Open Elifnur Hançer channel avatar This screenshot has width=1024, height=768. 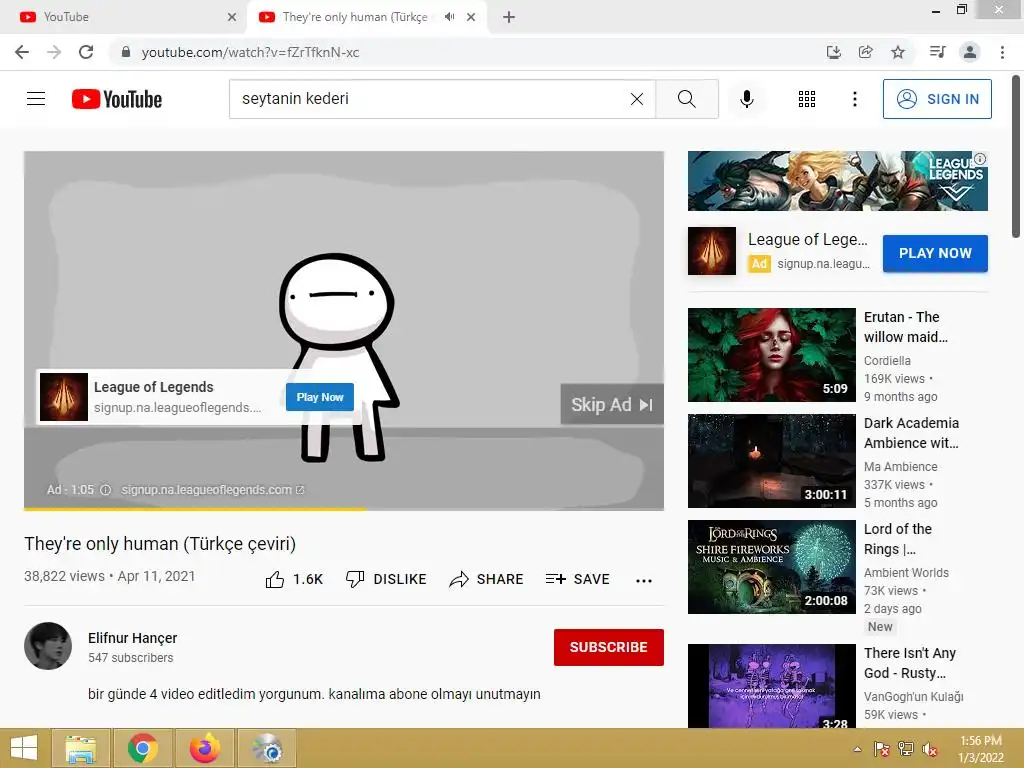point(48,646)
